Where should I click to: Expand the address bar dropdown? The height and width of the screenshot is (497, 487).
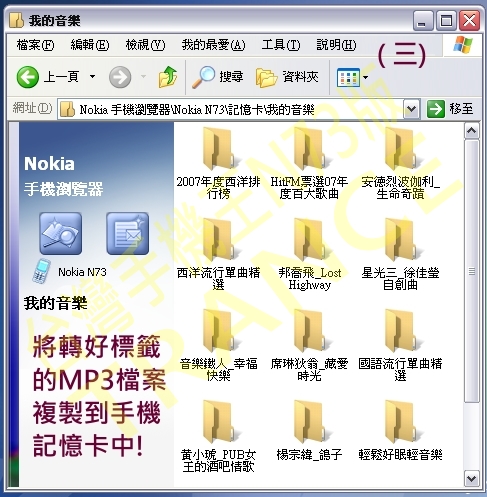(x=411, y=109)
